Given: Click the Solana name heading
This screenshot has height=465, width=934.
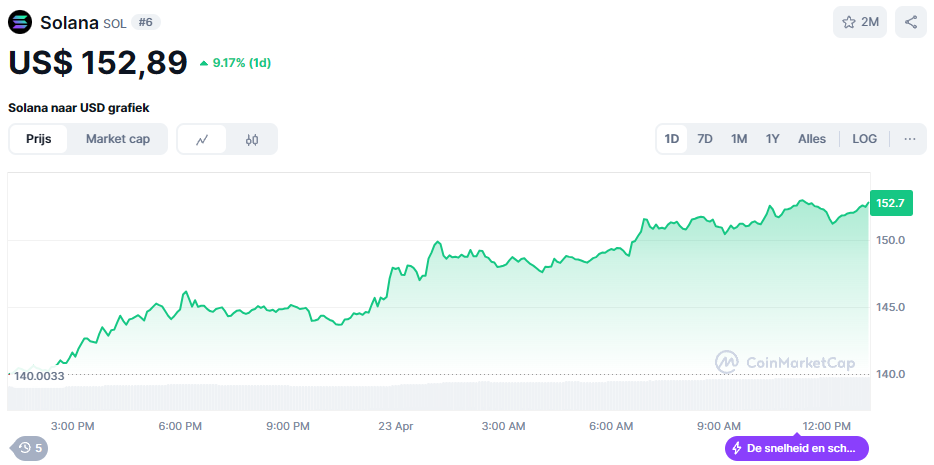Looking at the screenshot, I should pos(69,23).
